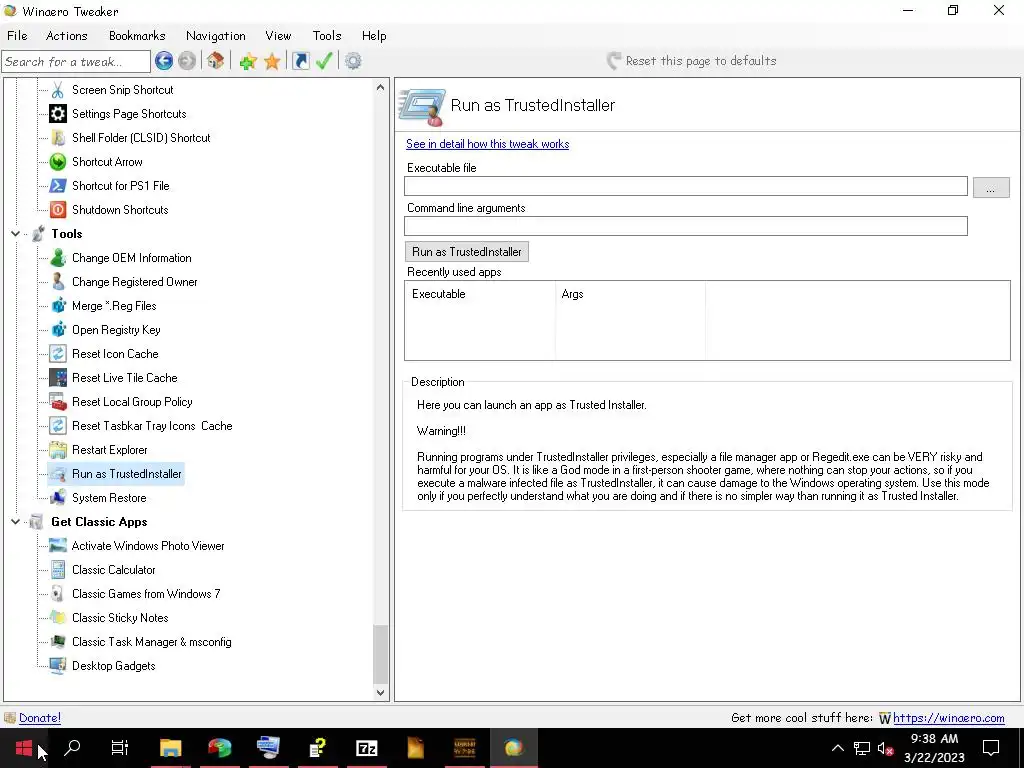
Task: Select Run as TrustedInstaller tree item
Action: (x=127, y=474)
